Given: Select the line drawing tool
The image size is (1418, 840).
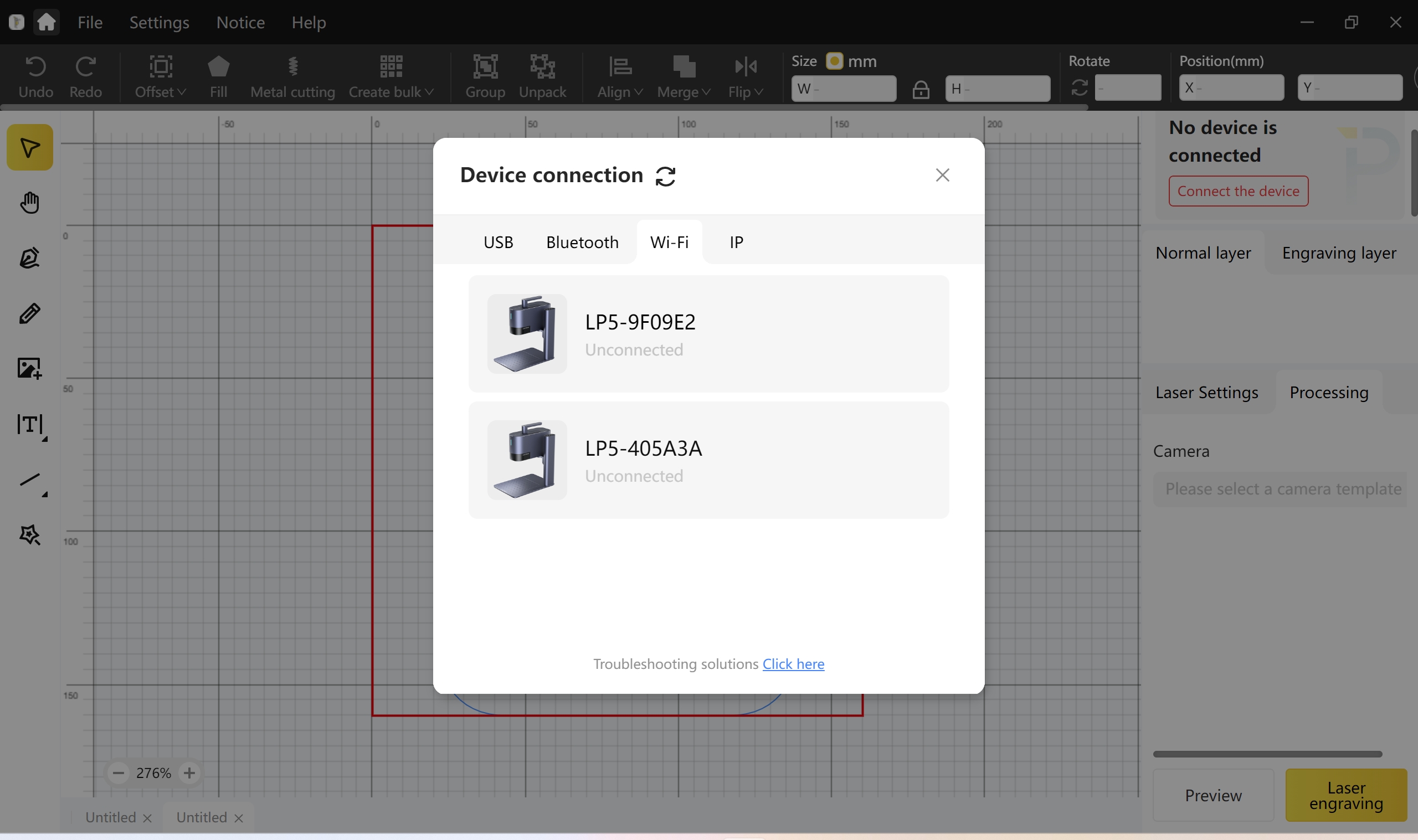Looking at the screenshot, I should (29, 480).
